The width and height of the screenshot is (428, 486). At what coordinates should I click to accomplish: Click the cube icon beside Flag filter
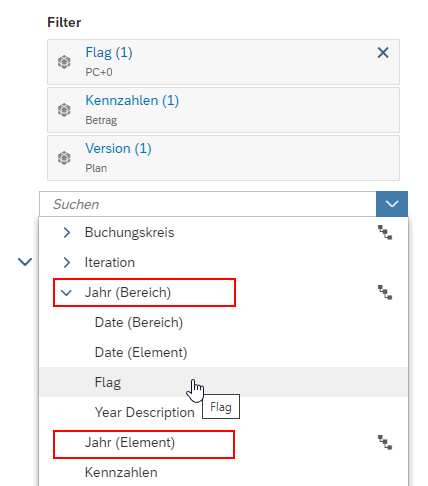click(64, 62)
